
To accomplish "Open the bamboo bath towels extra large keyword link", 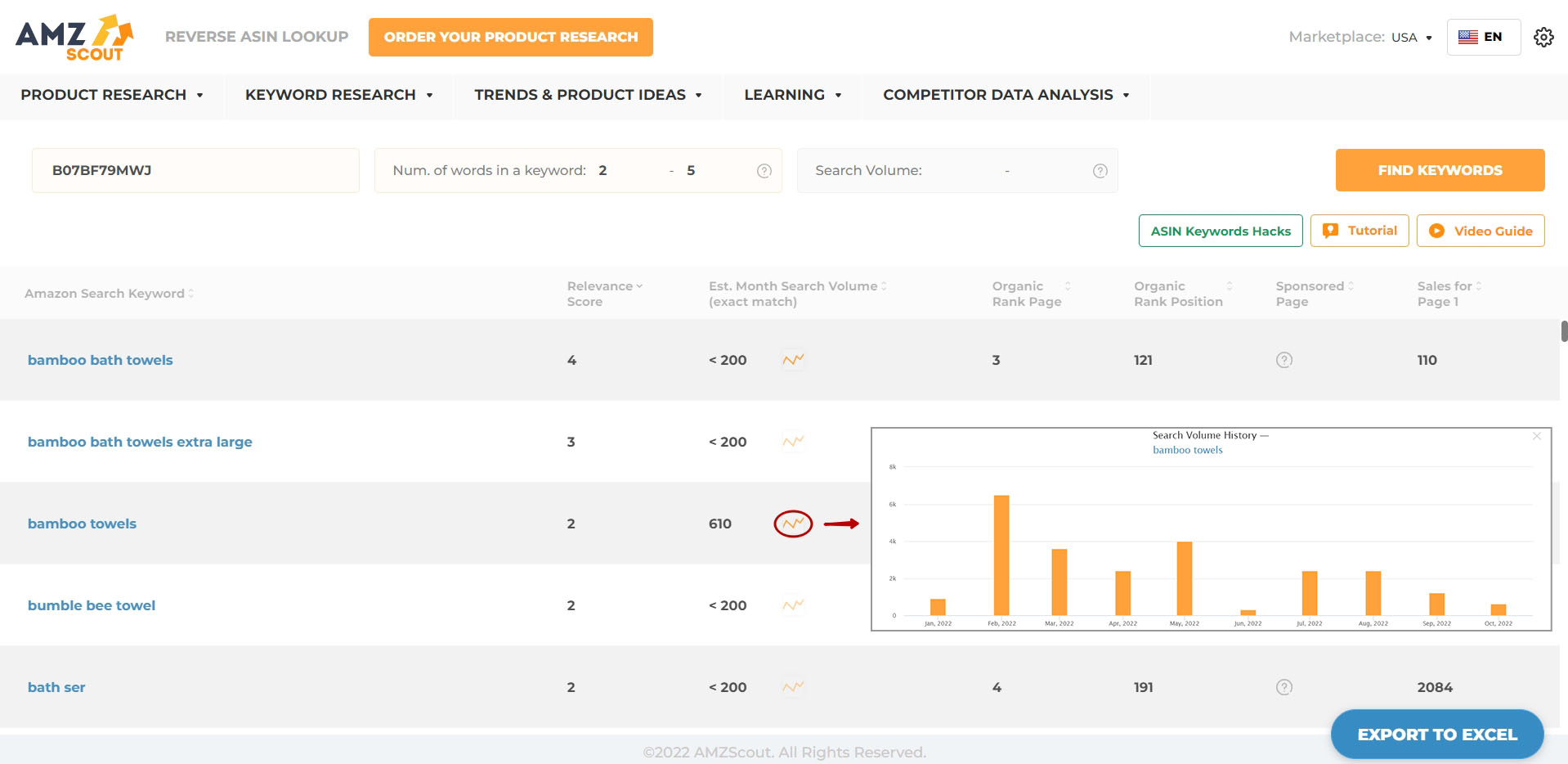I will point(140,442).
